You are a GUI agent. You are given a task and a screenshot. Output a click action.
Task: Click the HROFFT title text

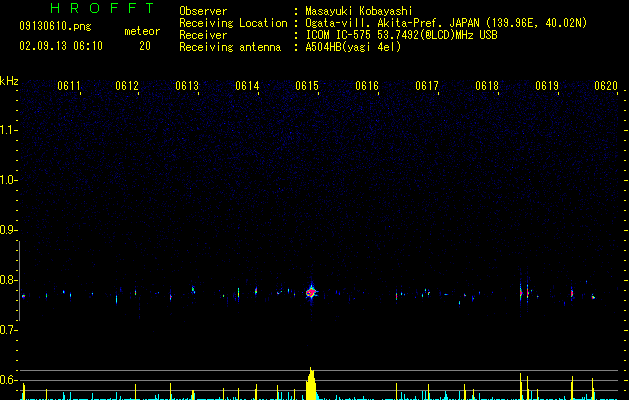point(103,8)
